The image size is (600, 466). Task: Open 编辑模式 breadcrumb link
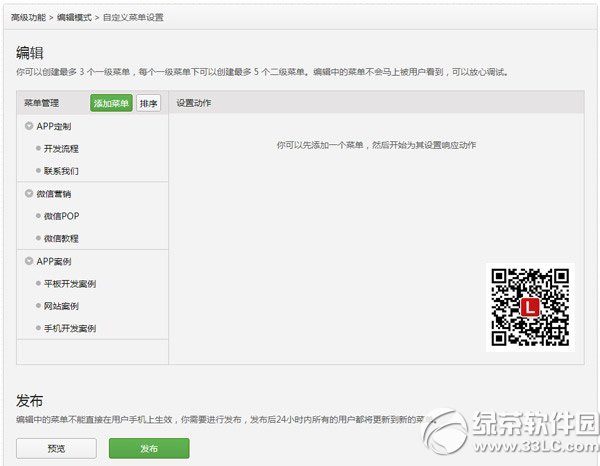pos(74,17)
